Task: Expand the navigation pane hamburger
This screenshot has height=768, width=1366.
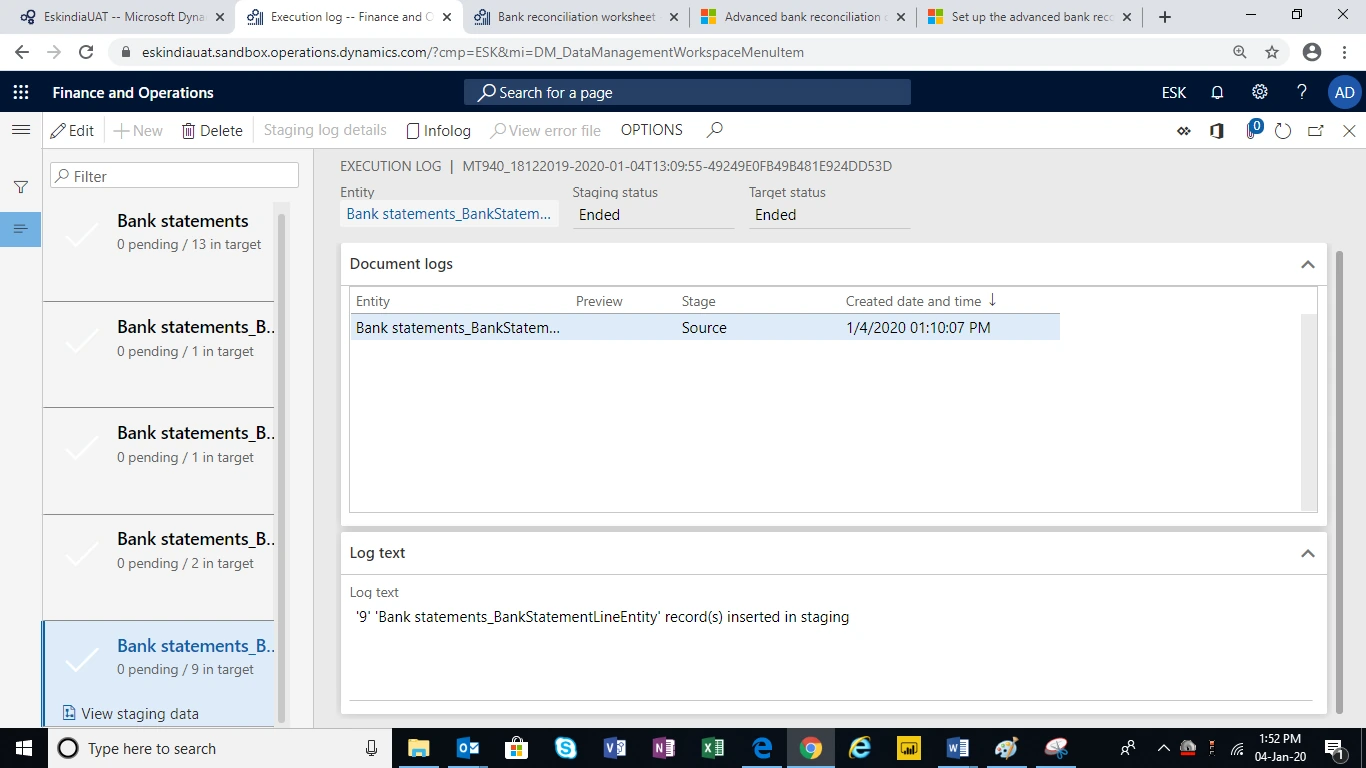Action: point(21,130)
